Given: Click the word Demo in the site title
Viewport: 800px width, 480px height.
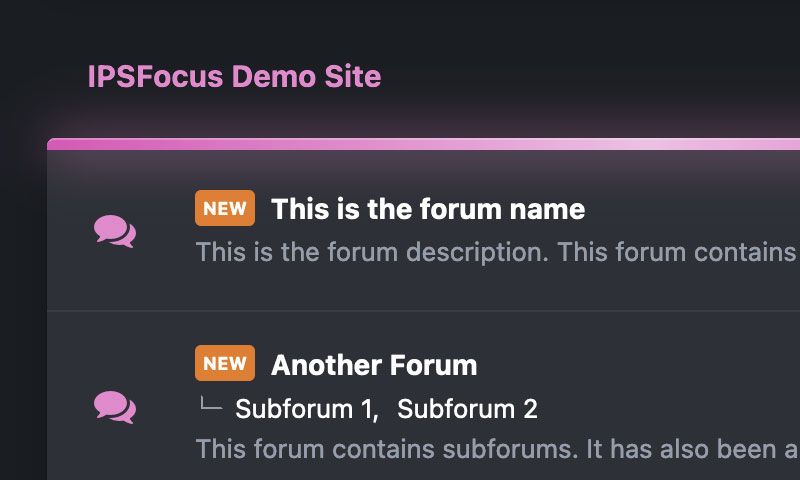Looking at the screenshot, I should click(x=274, y=77).
